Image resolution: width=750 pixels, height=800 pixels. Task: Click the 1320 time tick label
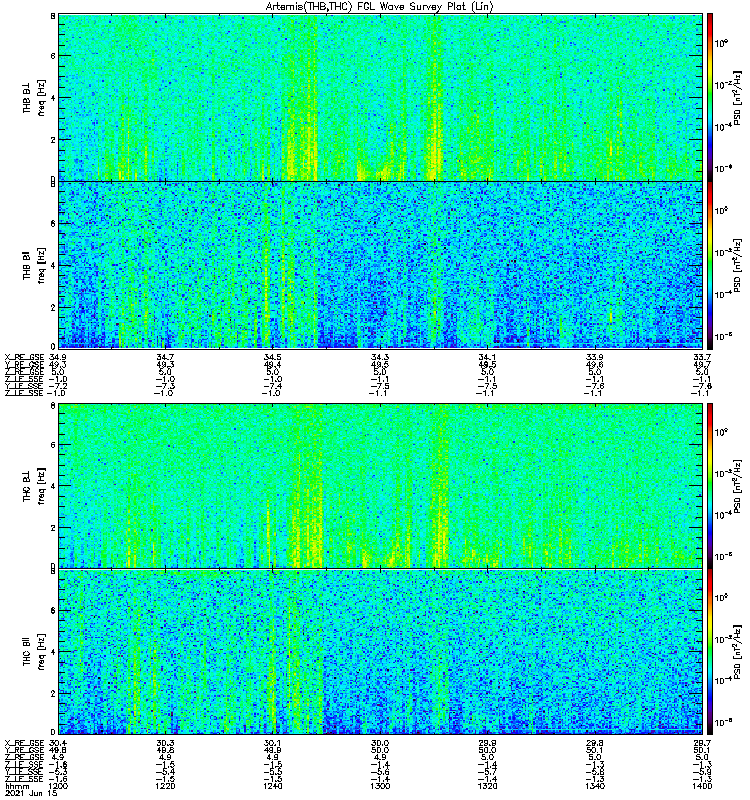point(487,786)
